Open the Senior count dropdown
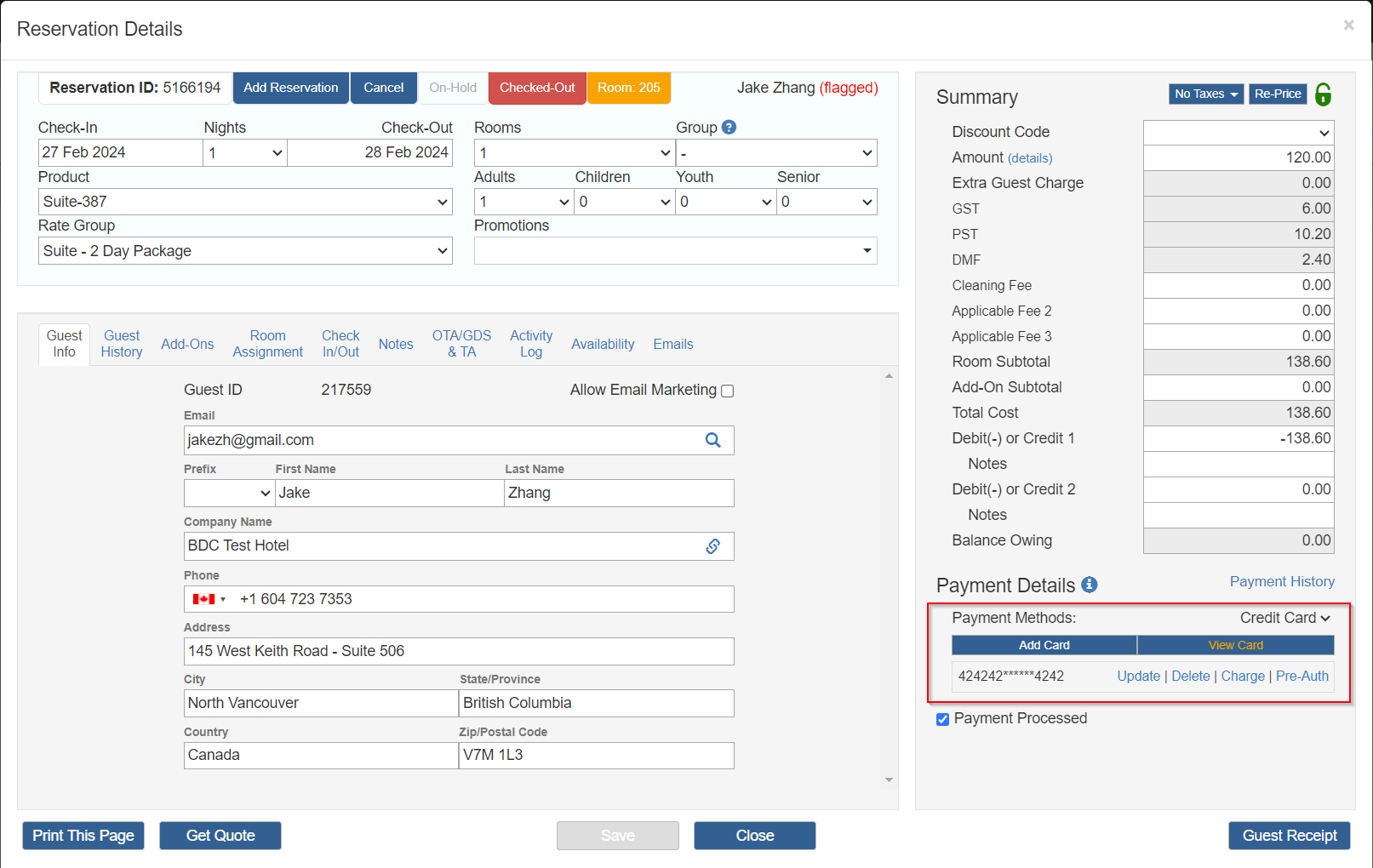This screenshot has height=868, width=1373. 827,202
